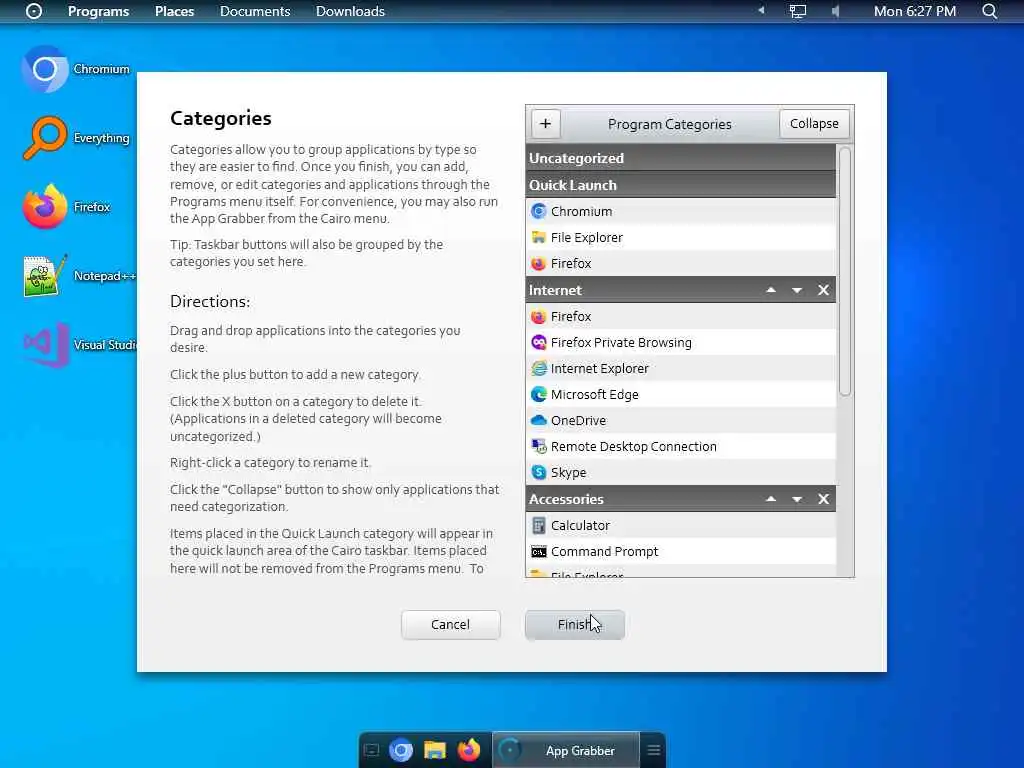Select Firefox Private Browsing item

pos(680,342)
